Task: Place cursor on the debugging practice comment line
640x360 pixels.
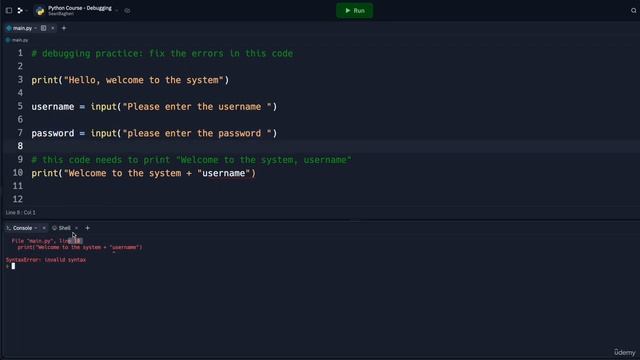Action: (x=162, y=53)
